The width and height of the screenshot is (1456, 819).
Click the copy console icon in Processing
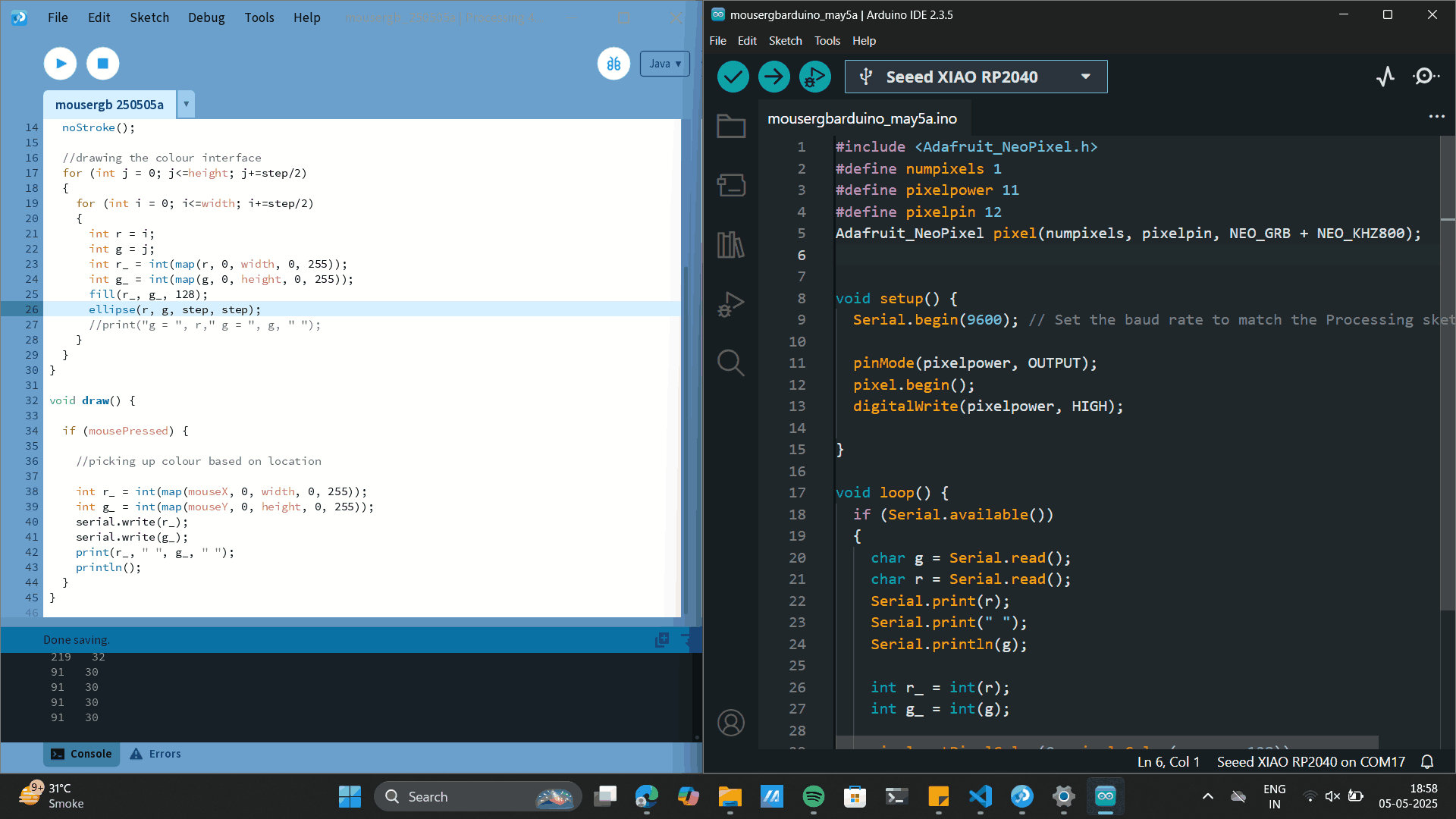tap(662, 640)
